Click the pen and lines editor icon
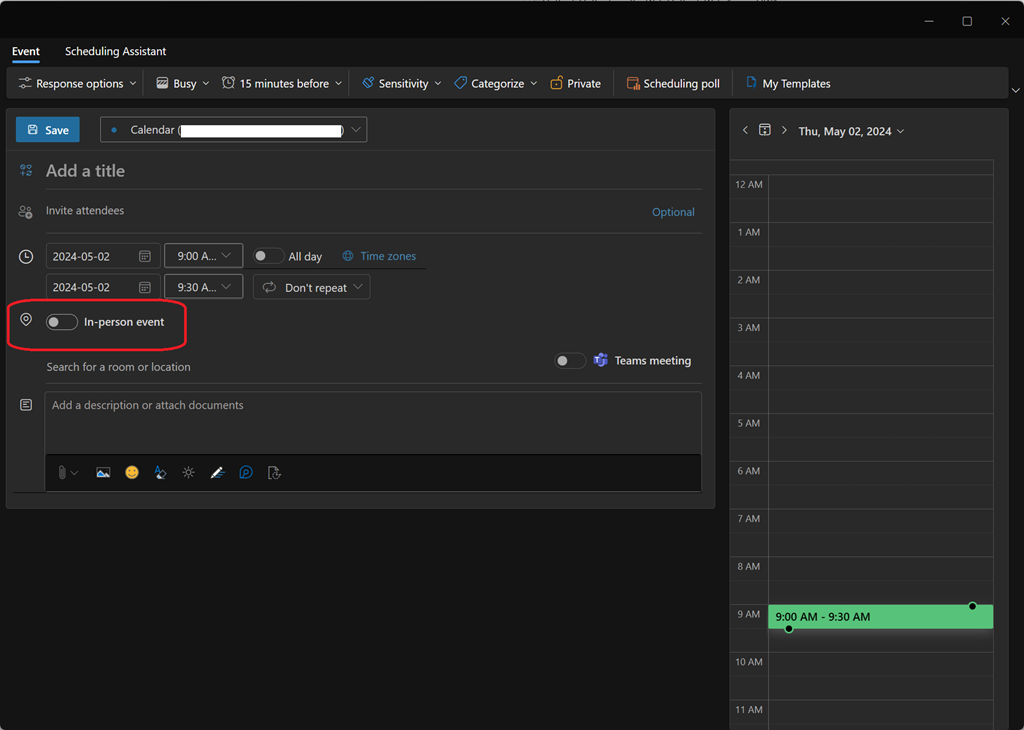 217,473
